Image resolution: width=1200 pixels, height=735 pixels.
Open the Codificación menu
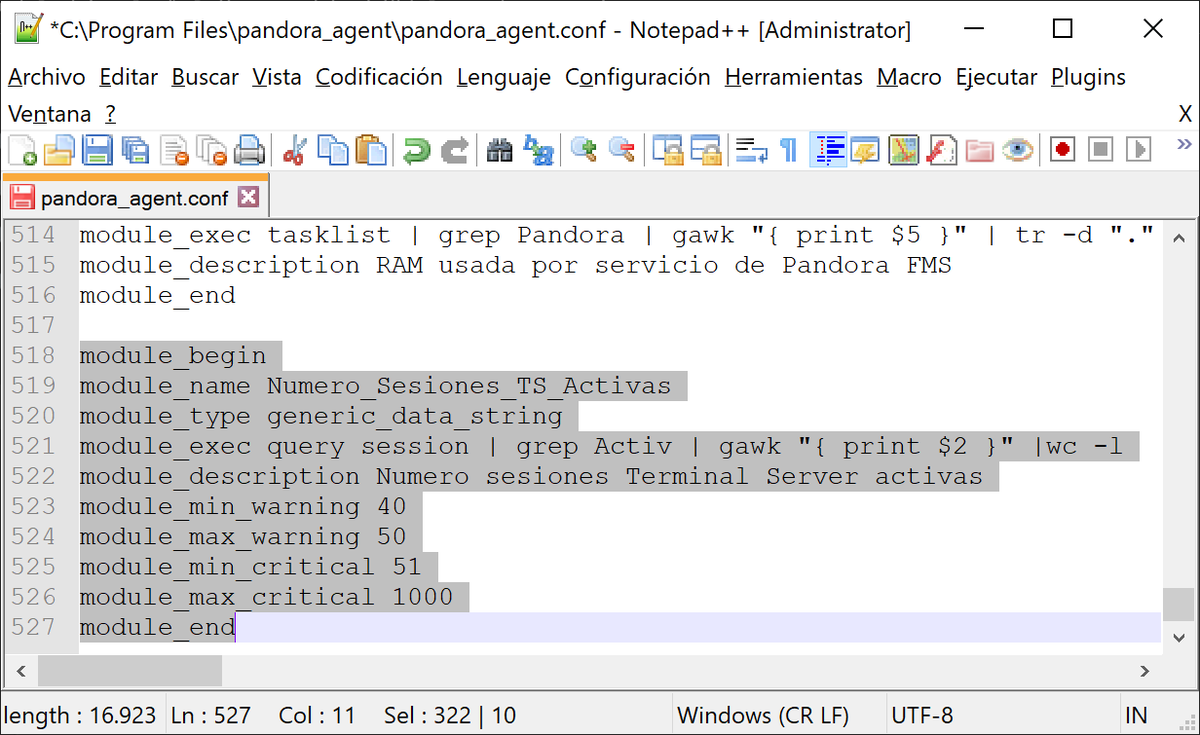point(379,77)
